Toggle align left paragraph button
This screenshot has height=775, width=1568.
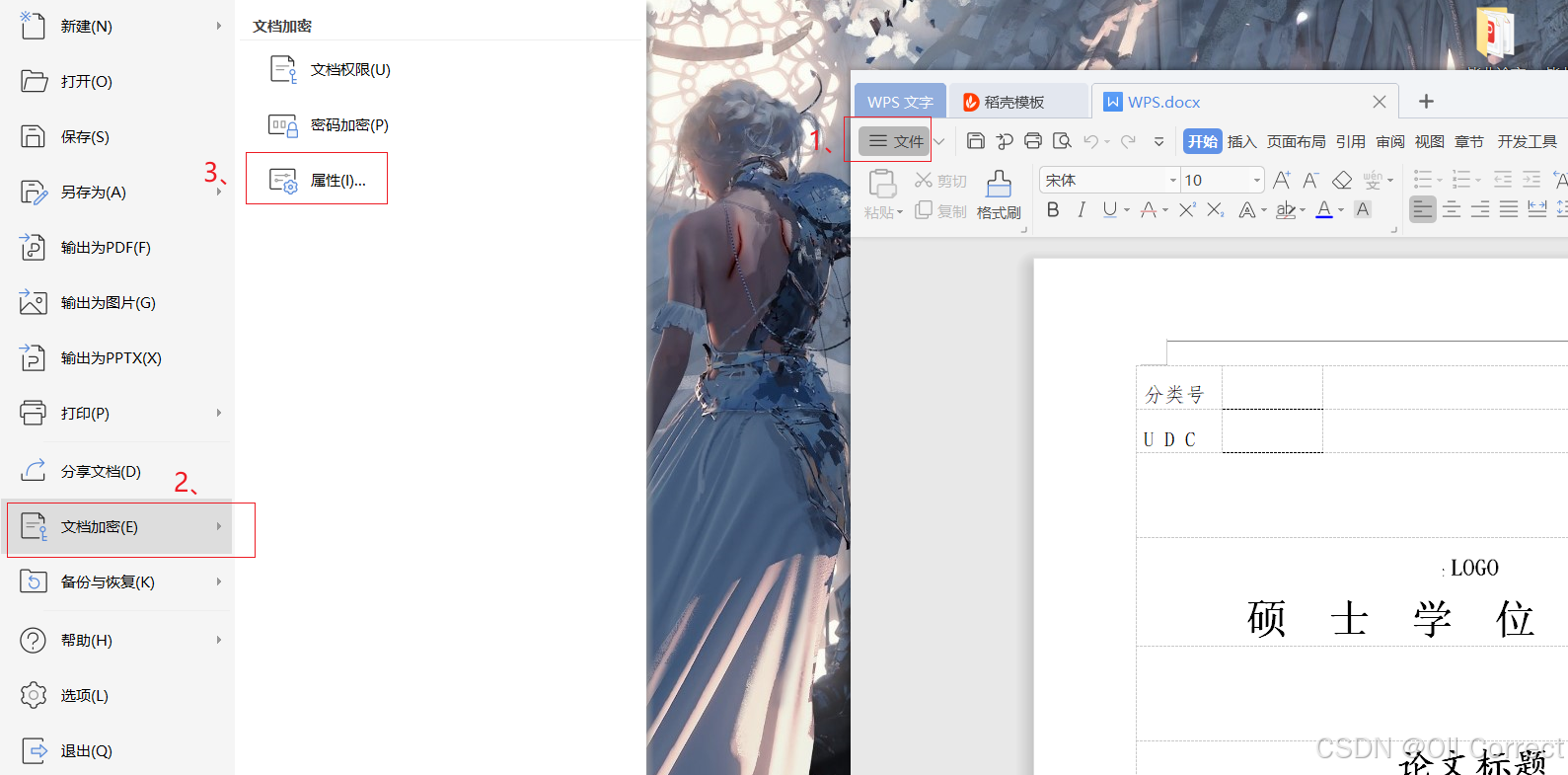point(1422,209)
